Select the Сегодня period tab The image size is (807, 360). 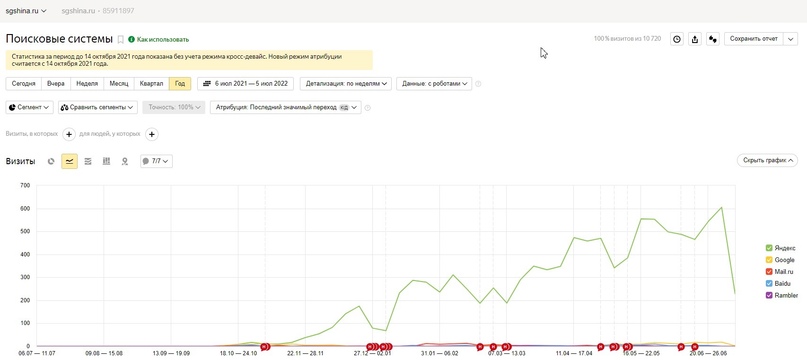(x=24, y=84)
